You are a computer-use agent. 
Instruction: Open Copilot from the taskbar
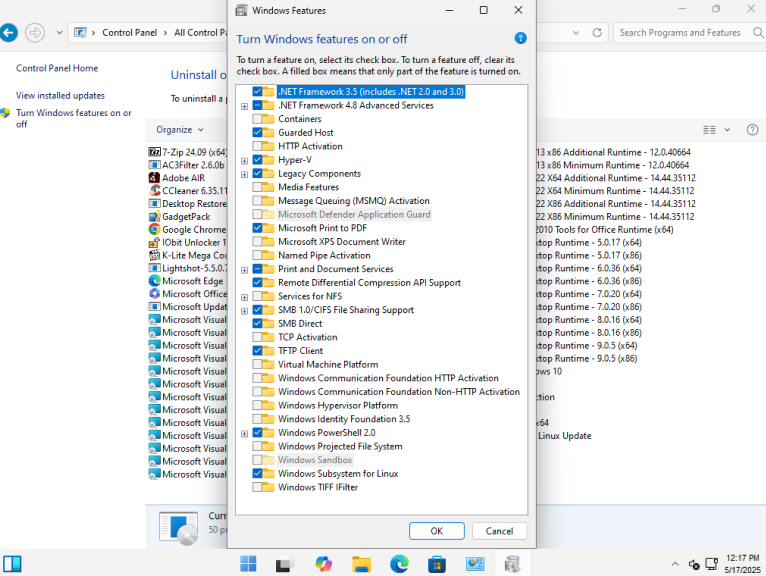coord(323,564)
